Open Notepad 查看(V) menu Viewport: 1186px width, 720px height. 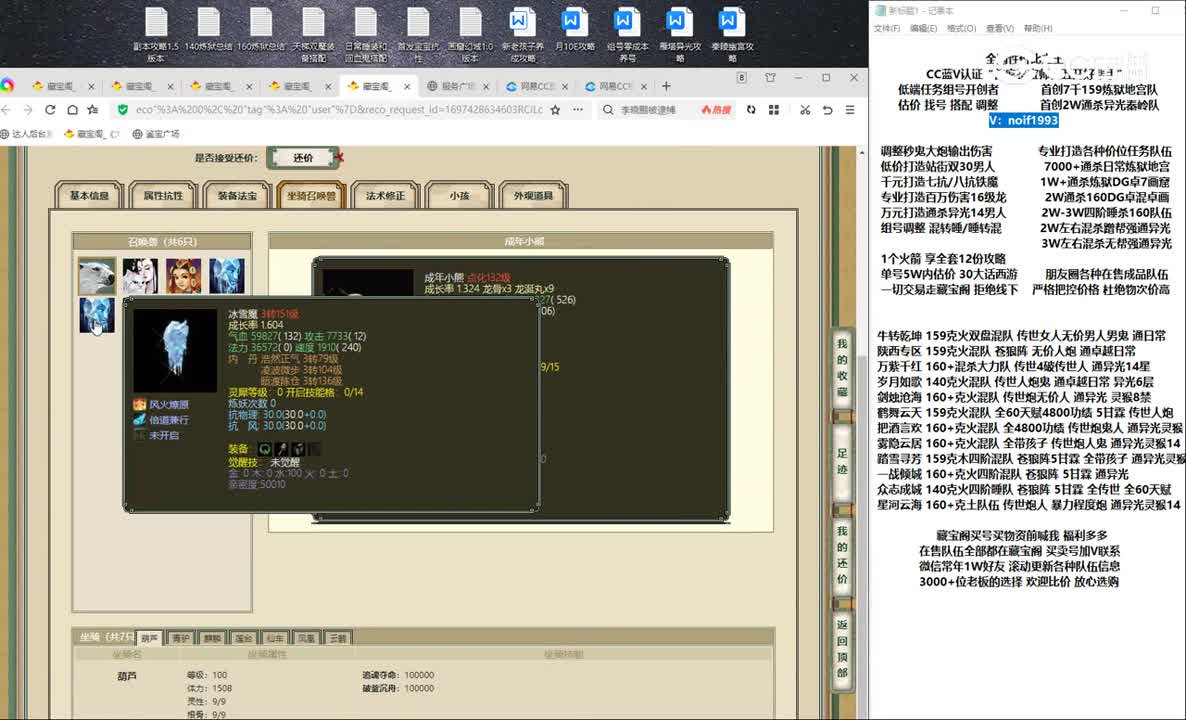999,28
